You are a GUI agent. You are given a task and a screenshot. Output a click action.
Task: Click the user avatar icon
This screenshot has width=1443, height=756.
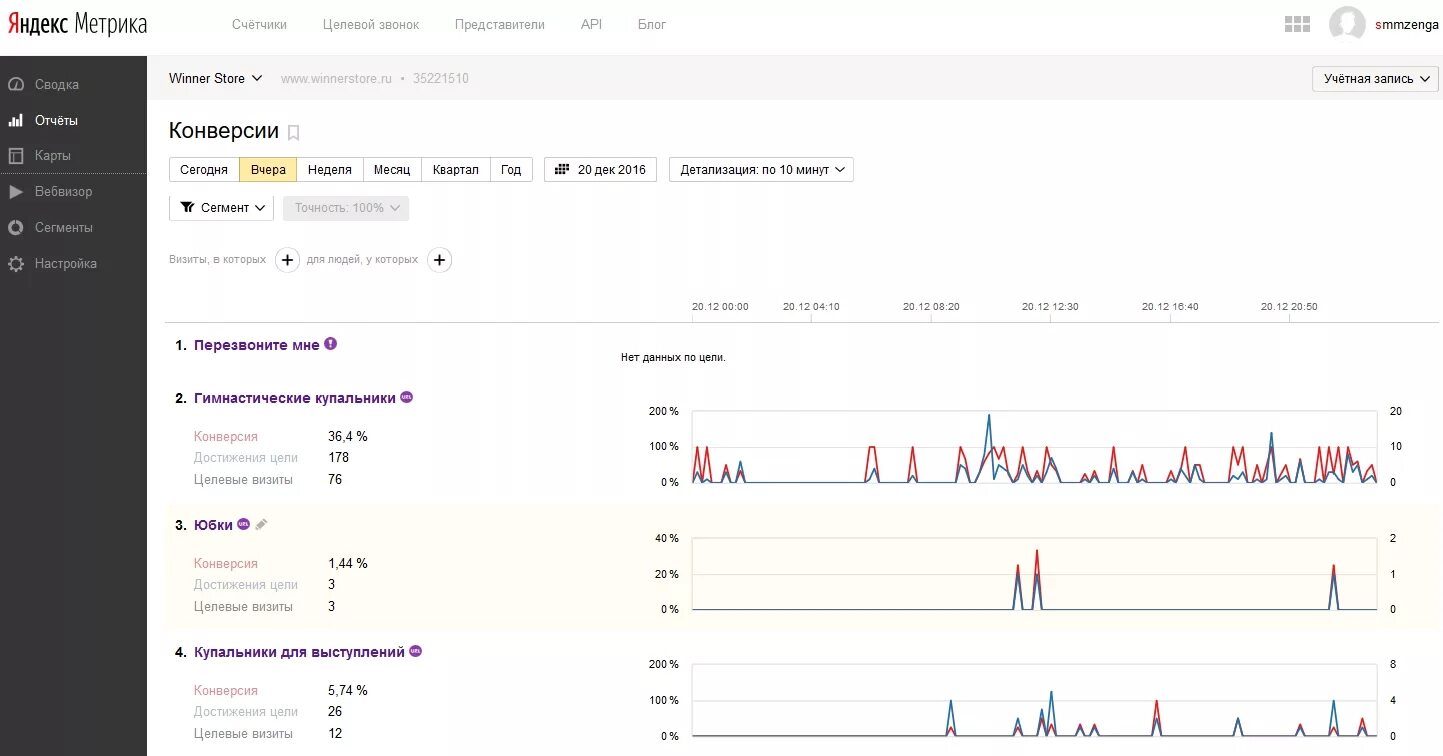click(x=1347, y=24)
